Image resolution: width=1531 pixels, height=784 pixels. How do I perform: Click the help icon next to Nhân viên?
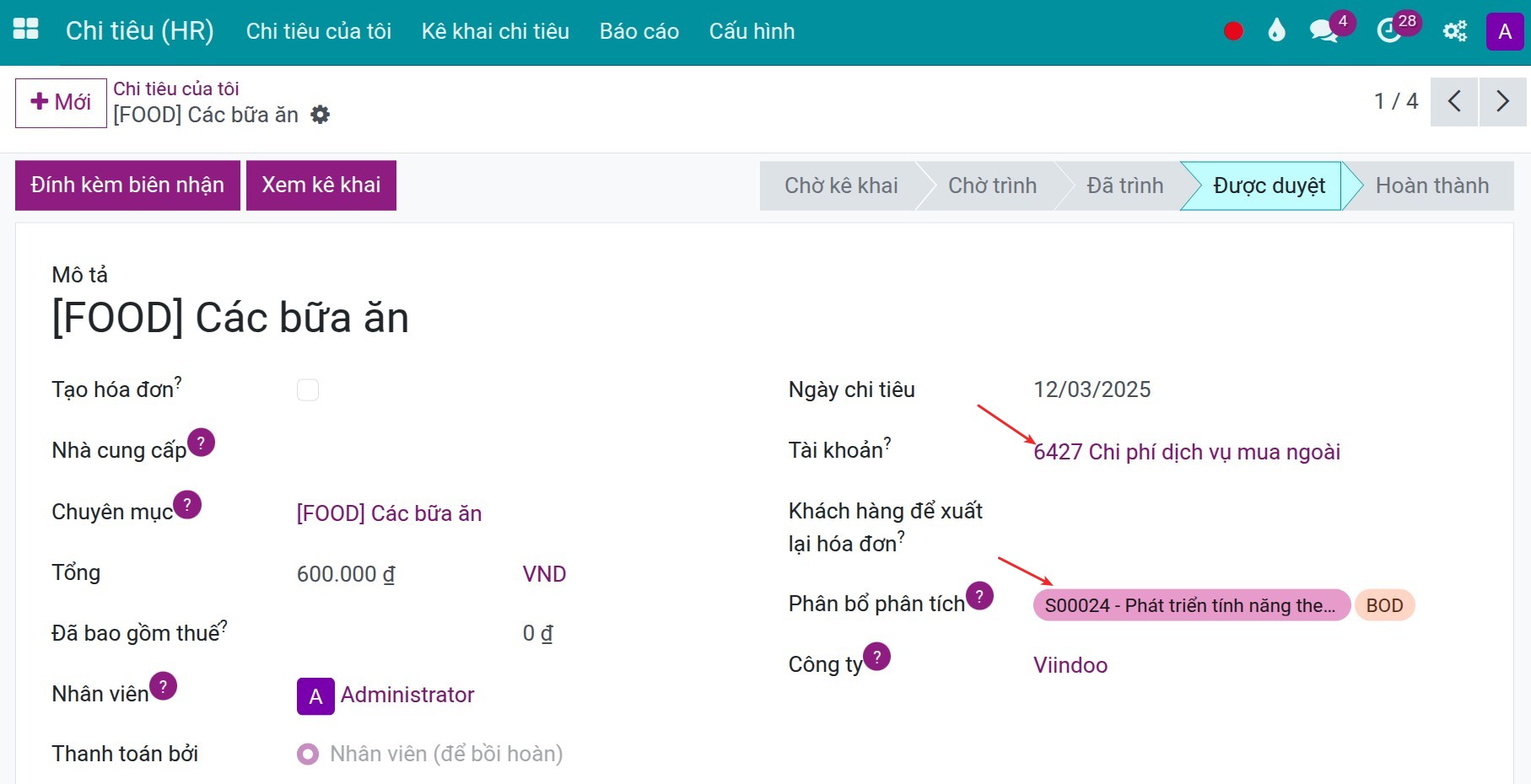[164, 686]
